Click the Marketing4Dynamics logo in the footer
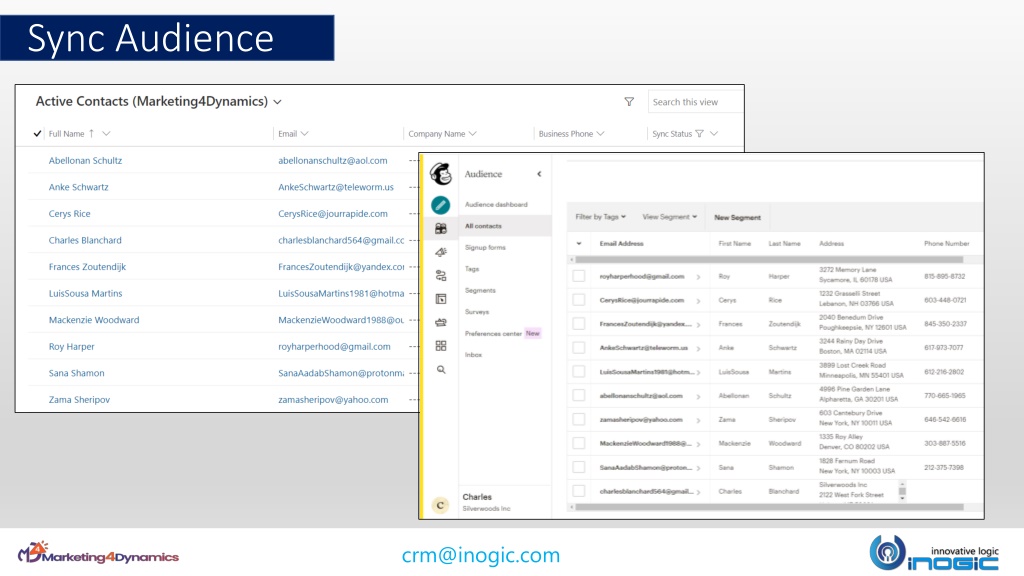 click(x=98, y=553)
